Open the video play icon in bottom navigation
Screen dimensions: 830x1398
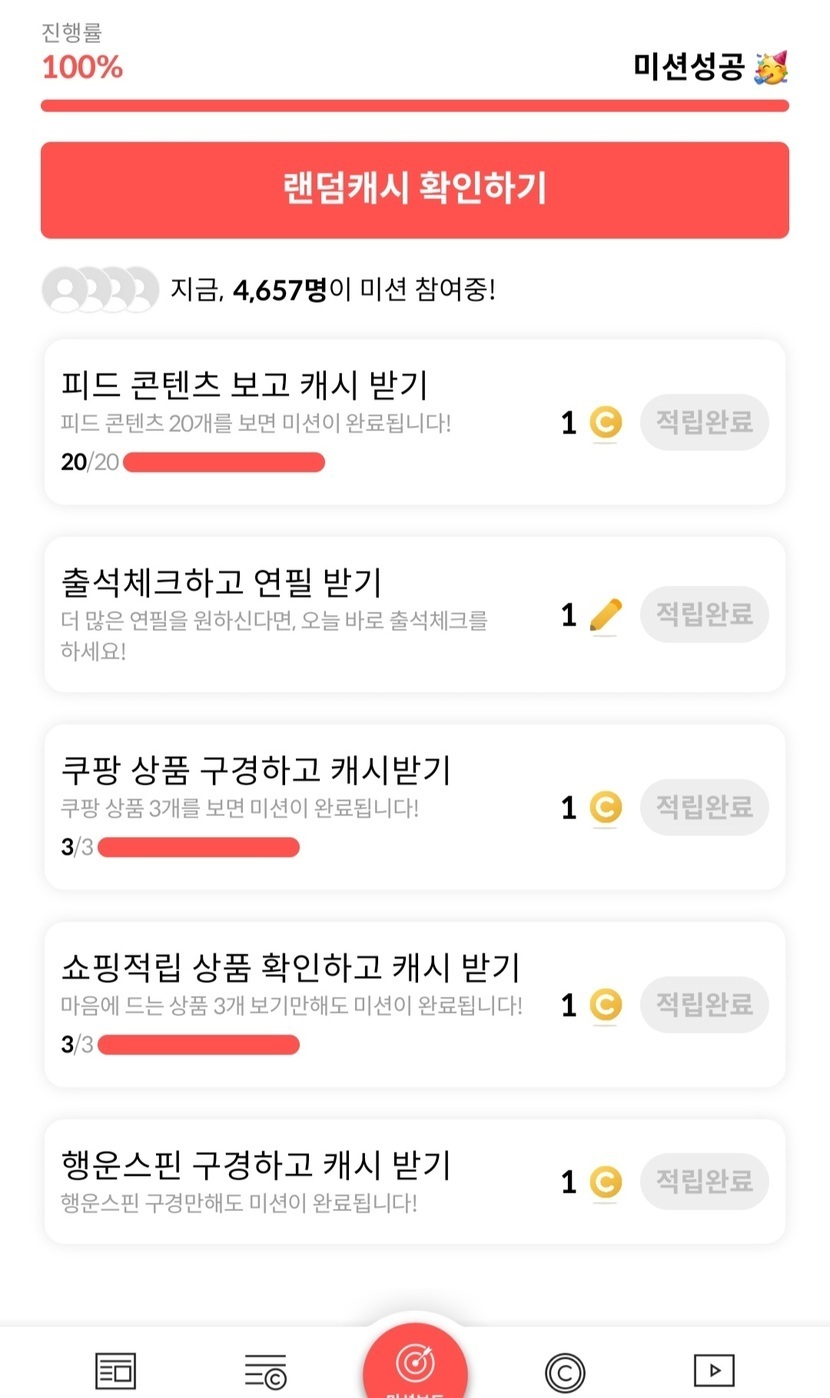point(714,1369)
